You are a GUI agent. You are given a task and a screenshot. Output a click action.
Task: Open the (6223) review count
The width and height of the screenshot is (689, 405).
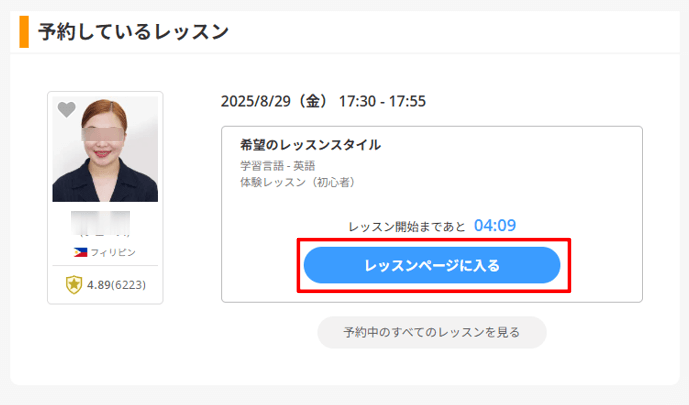tap(129, 285)
